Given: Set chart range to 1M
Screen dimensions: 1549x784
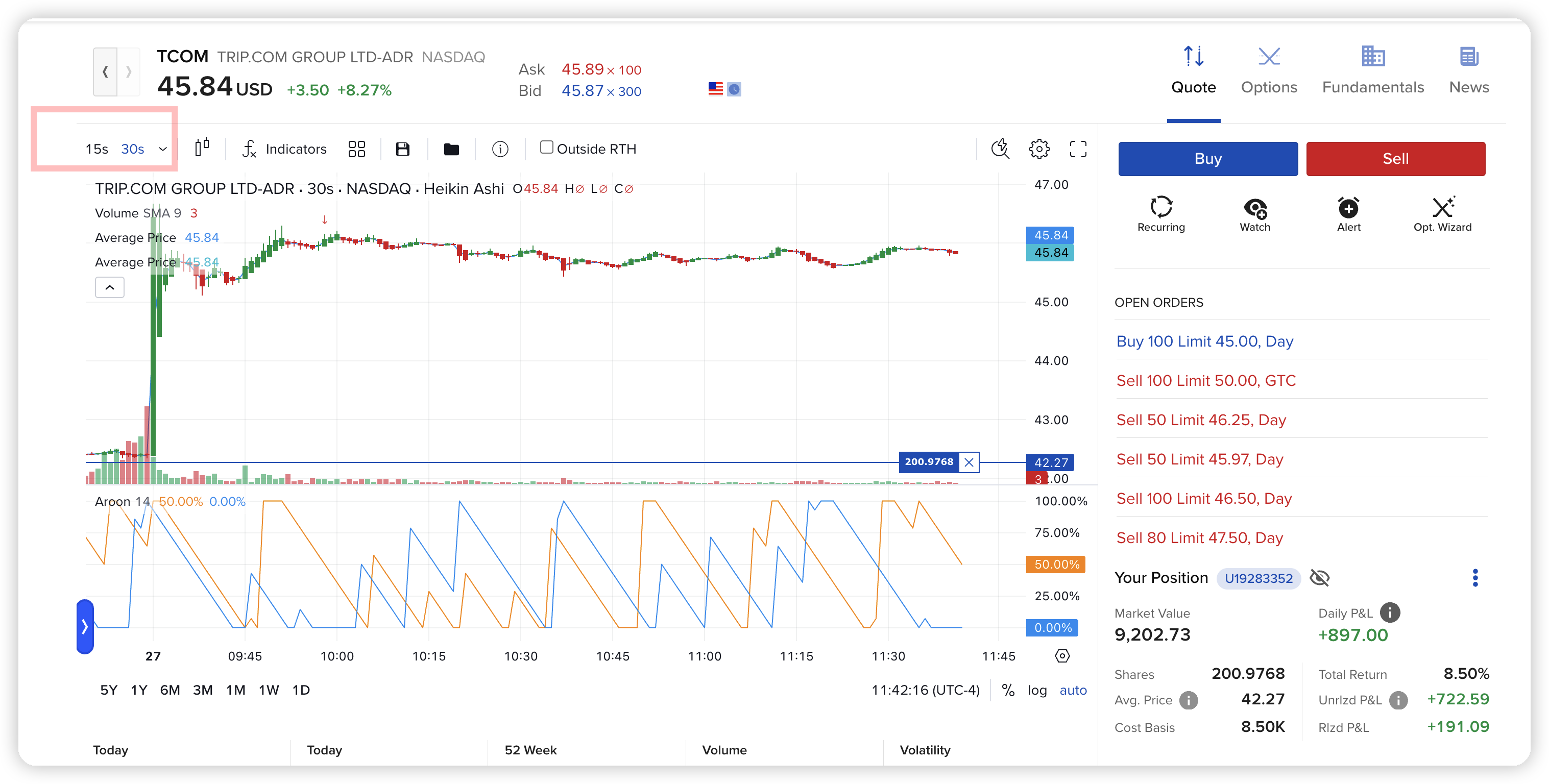Looking at the screenshot, I should [235, 690].
